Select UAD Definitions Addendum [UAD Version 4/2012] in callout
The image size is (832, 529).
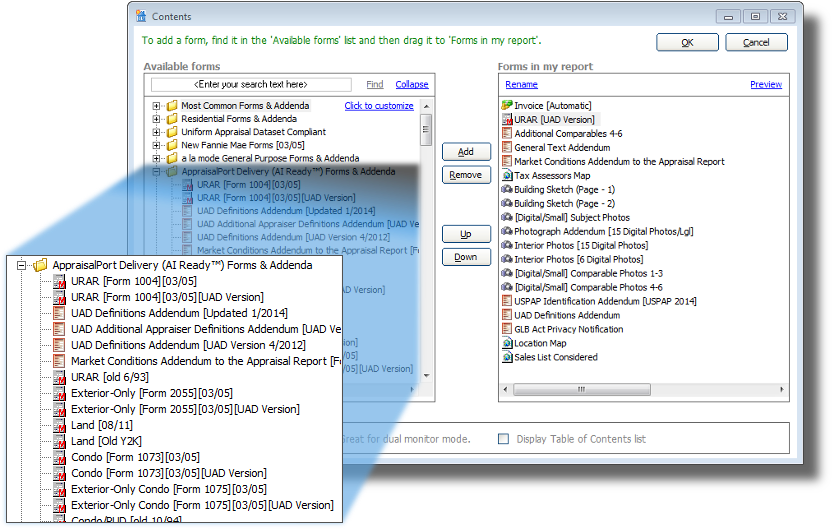188,345
